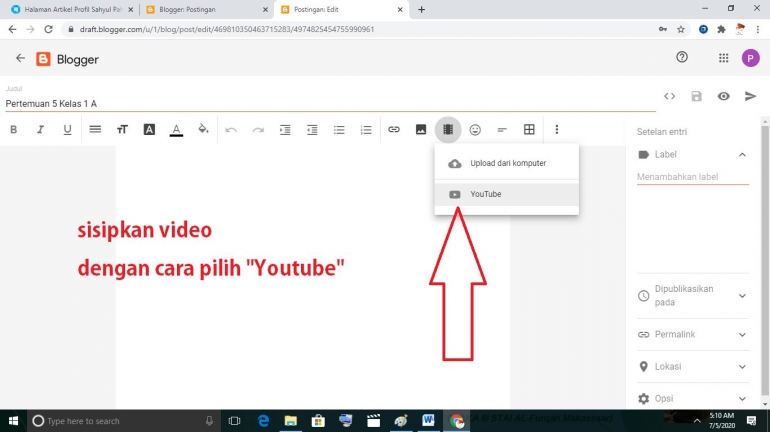Click the Windows search box
Screen dimensions: 770x432
(x=124, y=421)
